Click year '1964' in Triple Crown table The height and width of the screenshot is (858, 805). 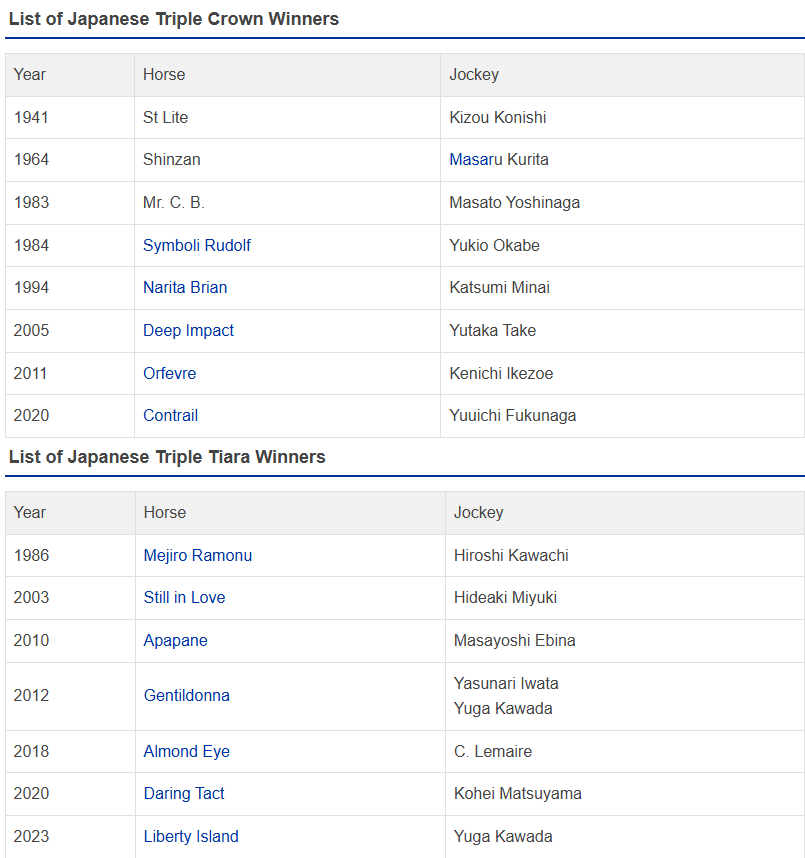(x=31, y=159)
